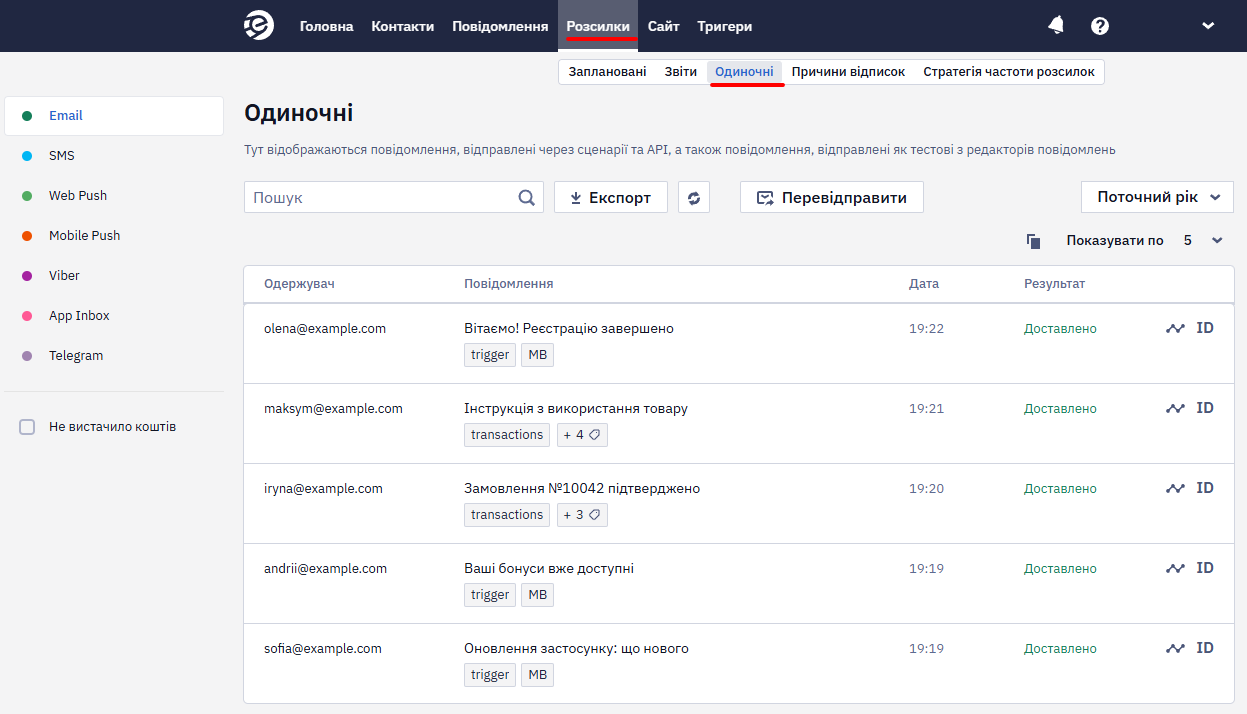Open message Вітаємо! Реєстрацію завершено

pyautogui.click(x=569, y=328)
